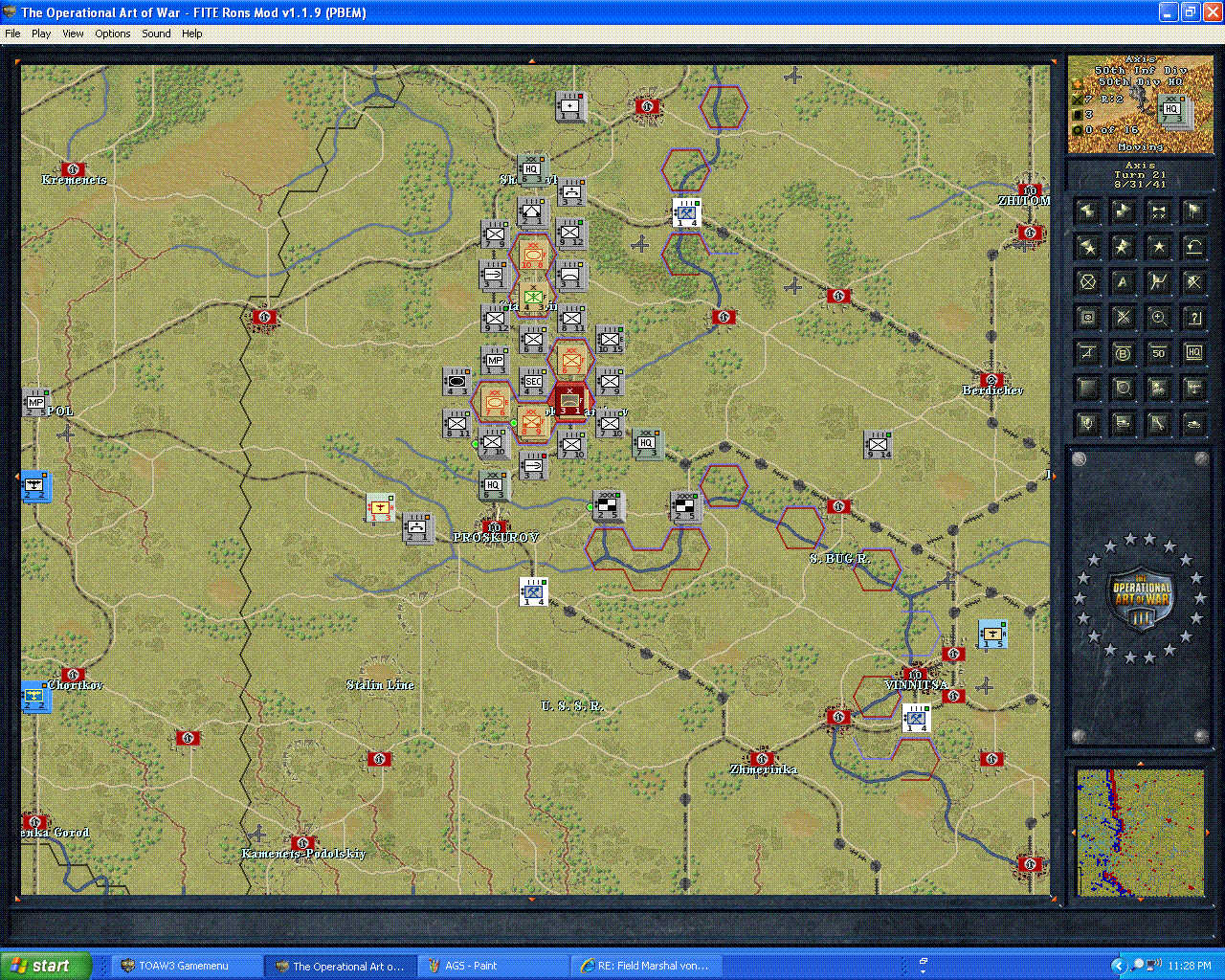Select the light green air unit counter
This screenshot has height=980, width=1225.
381,507
